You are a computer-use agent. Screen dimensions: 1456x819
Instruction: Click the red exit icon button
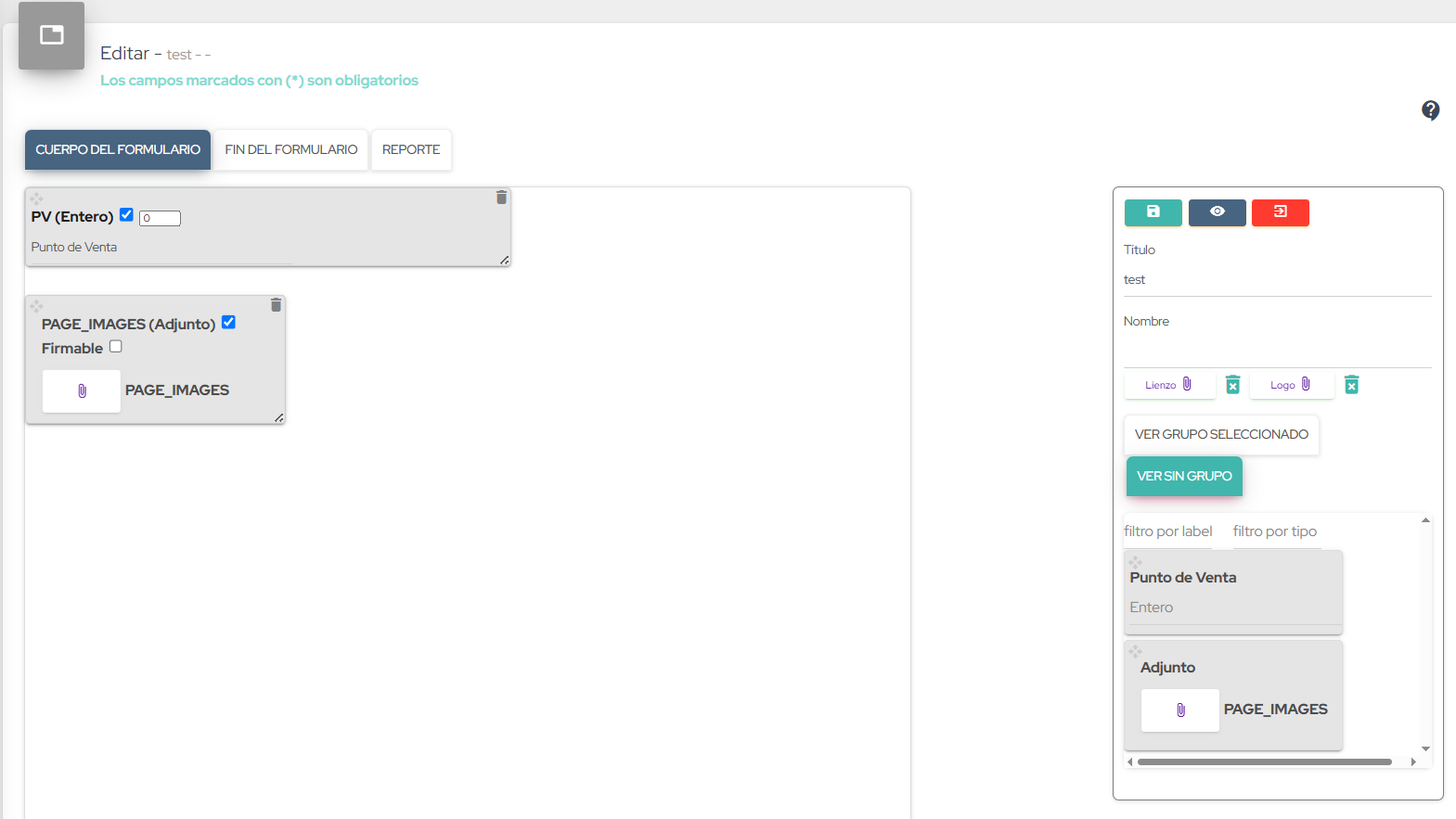coord(1280,212)
